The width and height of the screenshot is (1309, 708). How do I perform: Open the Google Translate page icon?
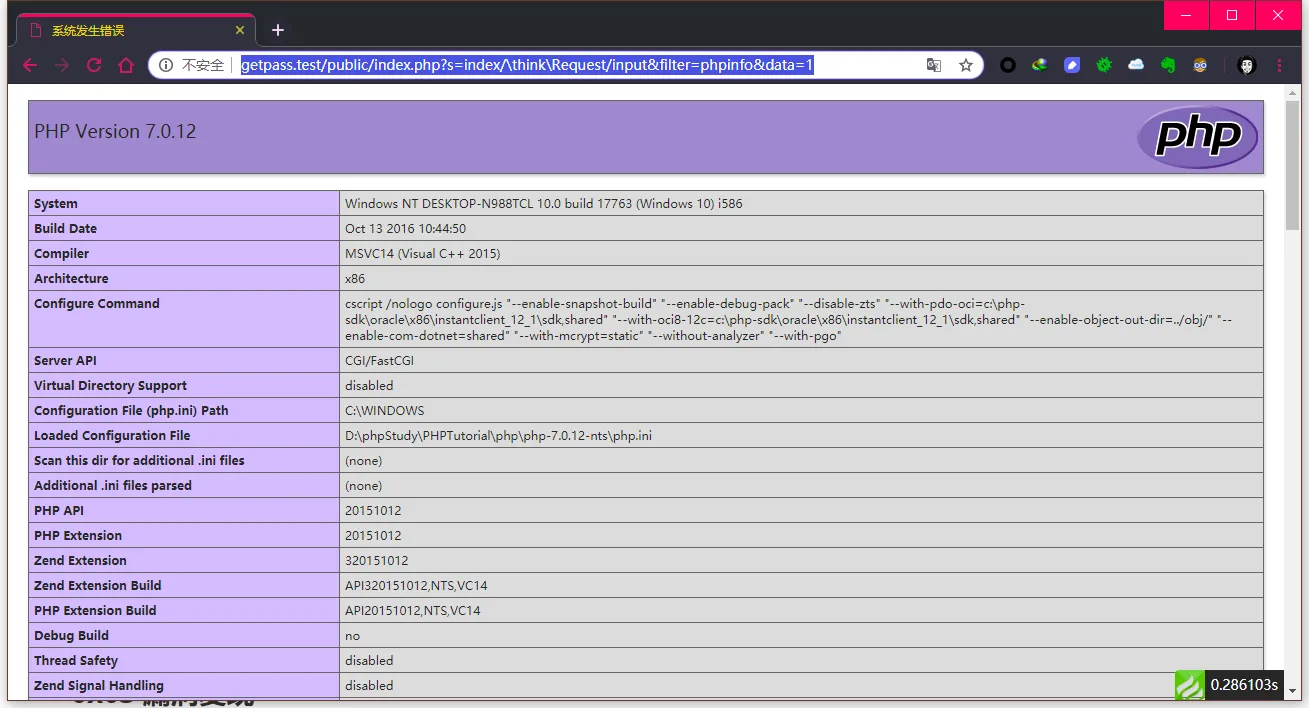(933, 65)
